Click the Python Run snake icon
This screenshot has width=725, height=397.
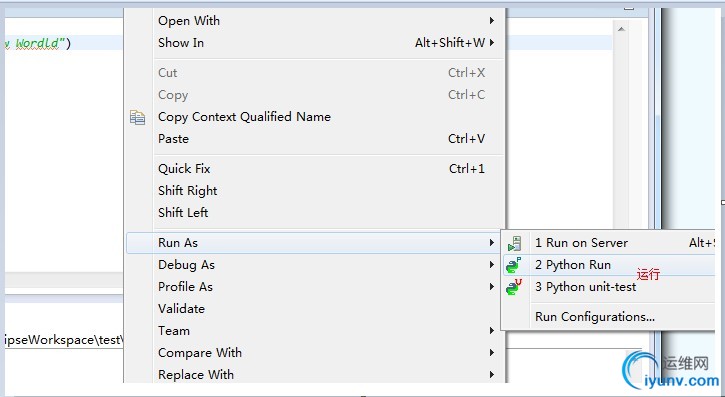513,265
